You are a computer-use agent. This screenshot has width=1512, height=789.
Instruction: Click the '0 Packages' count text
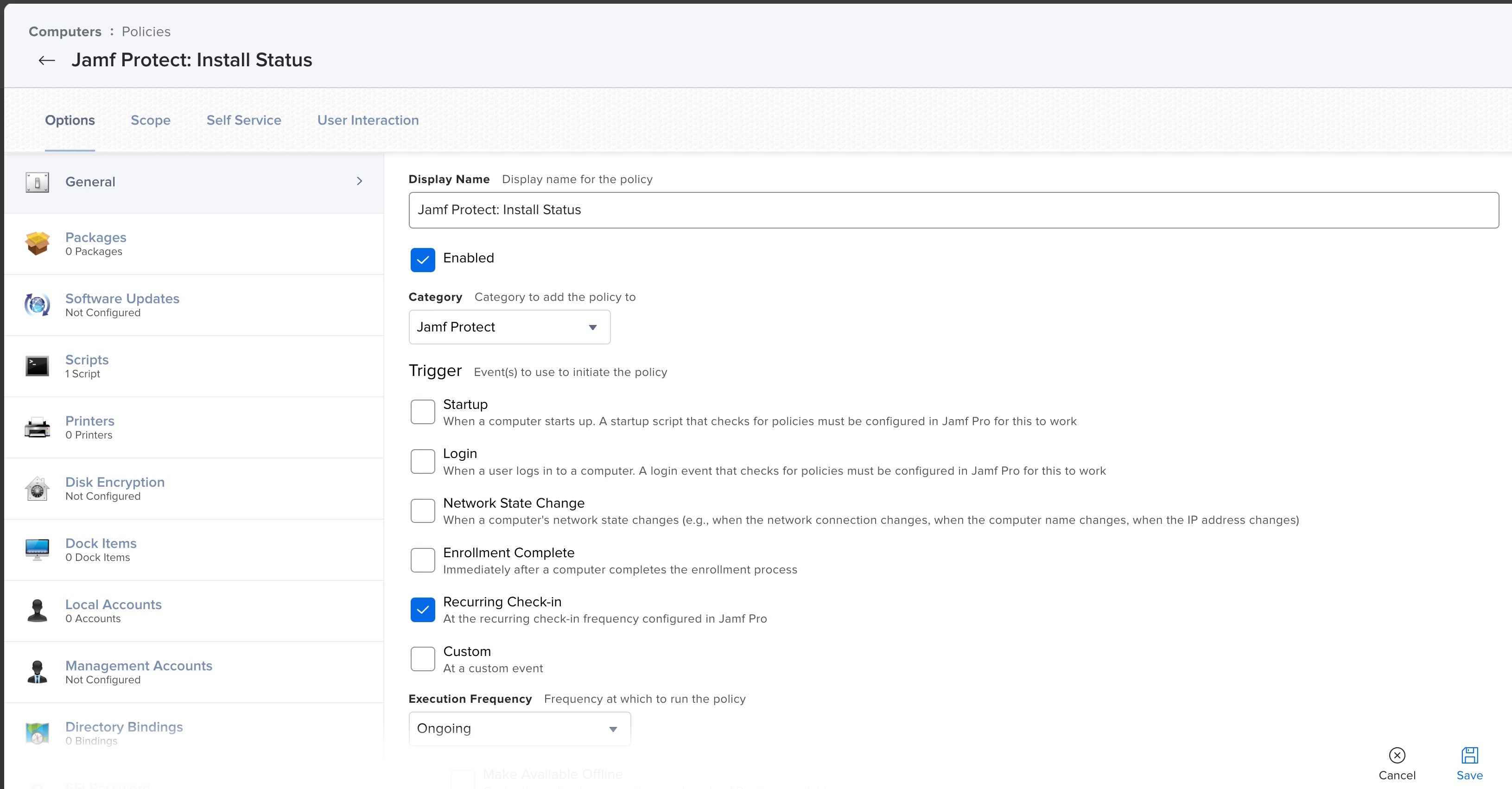tap(94, 251)
